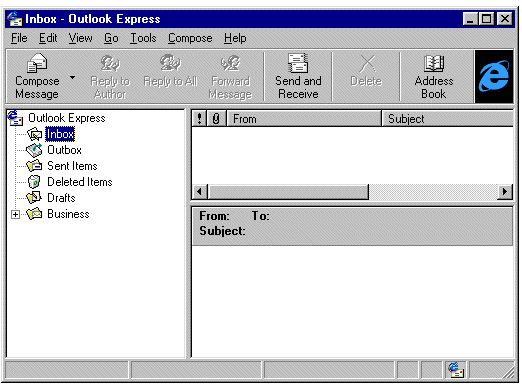522x388 pixels.
Task: Click the horizontal scrollbar right arrow
Action: tap(505, 192)
